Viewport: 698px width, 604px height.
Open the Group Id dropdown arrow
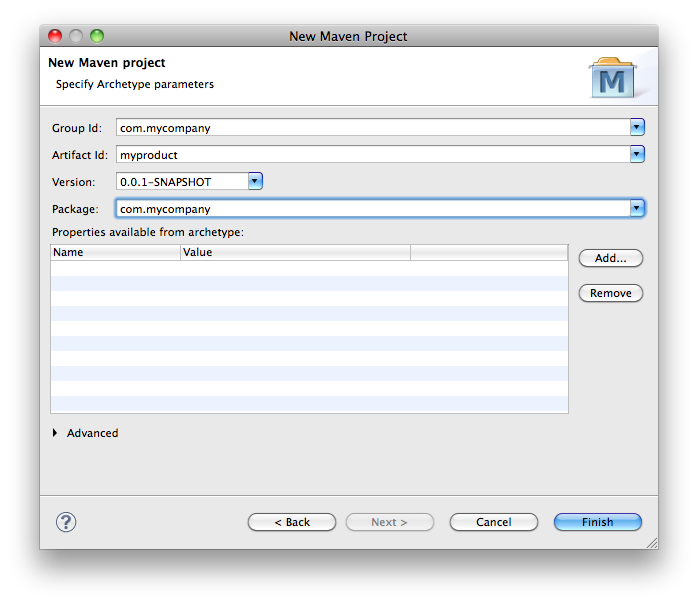click(x=637, y=128)
